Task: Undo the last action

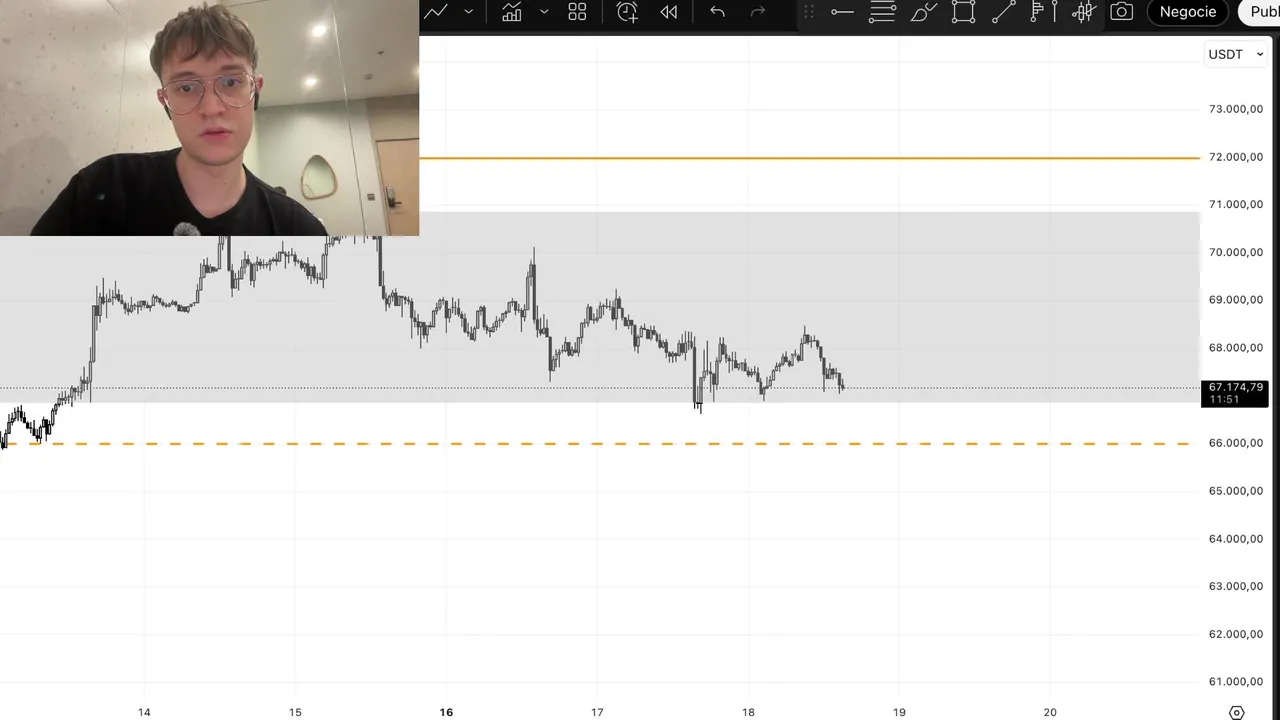Action: click(717, 12)
